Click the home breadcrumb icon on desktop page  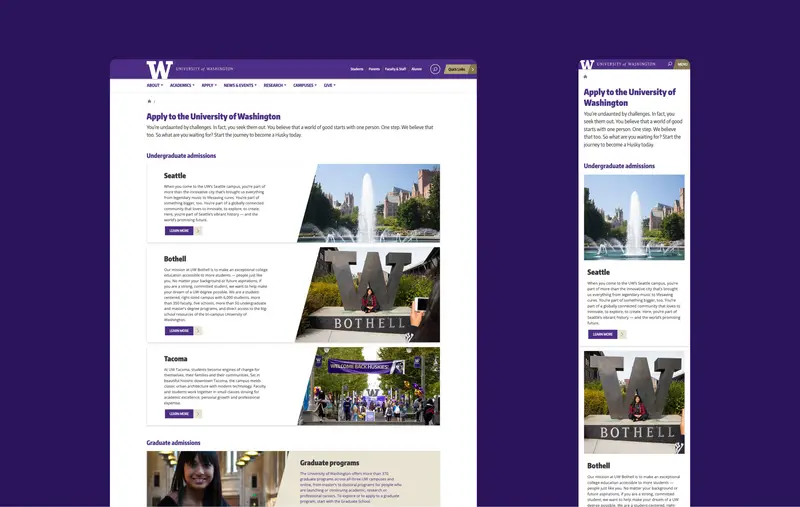[149, 101]
